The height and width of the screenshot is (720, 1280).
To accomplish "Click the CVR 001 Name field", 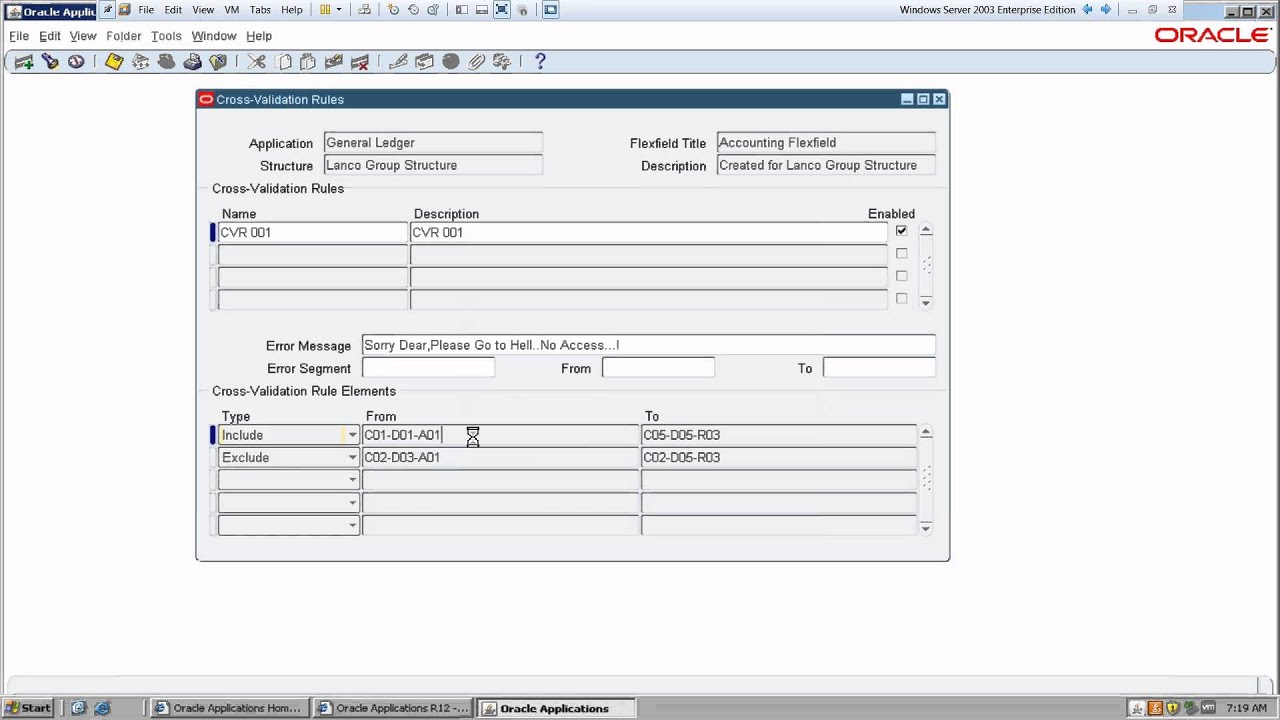I will pos(313,232).
